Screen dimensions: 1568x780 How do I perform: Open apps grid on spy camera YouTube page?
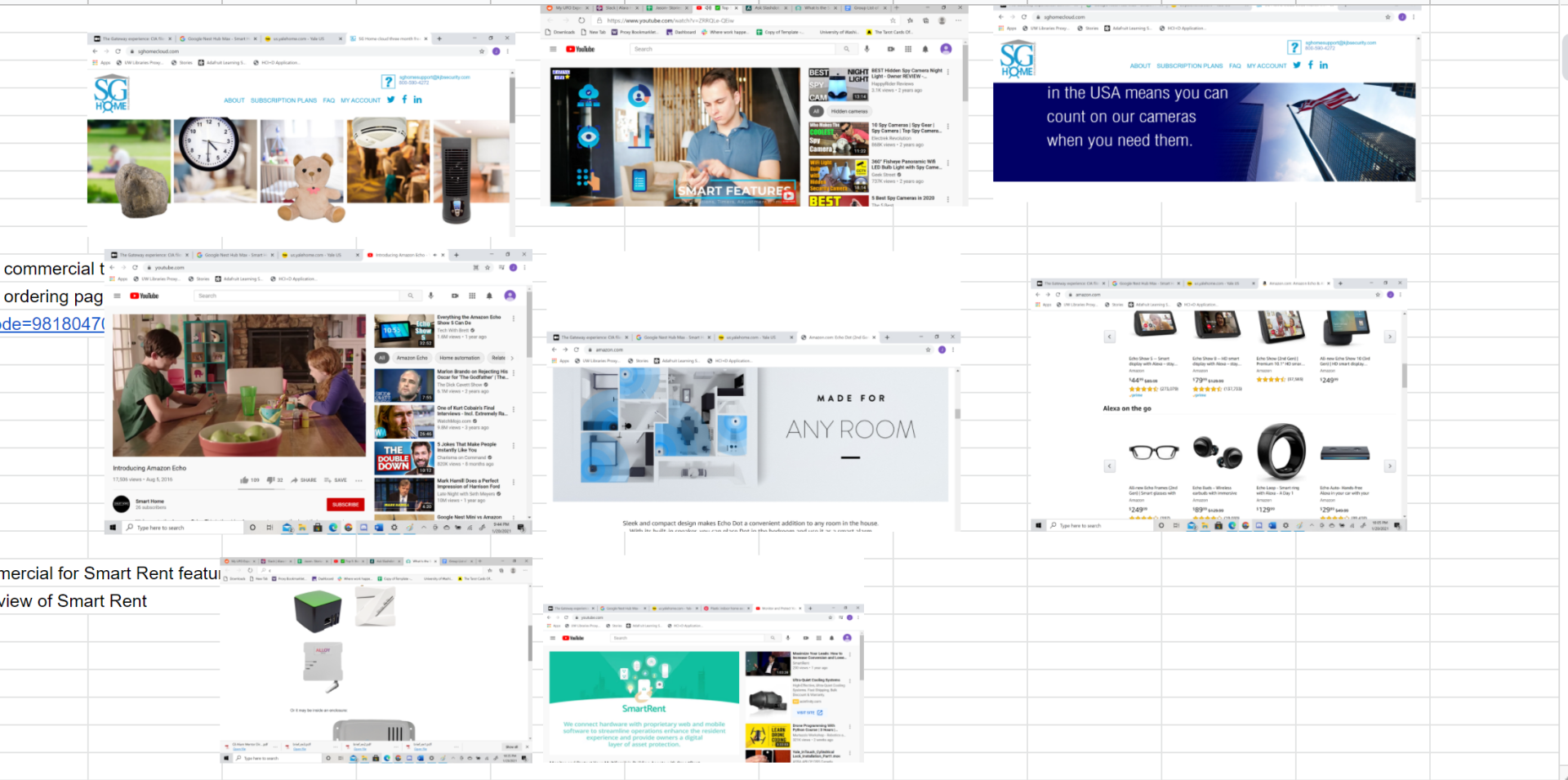[x=908, y=49]
